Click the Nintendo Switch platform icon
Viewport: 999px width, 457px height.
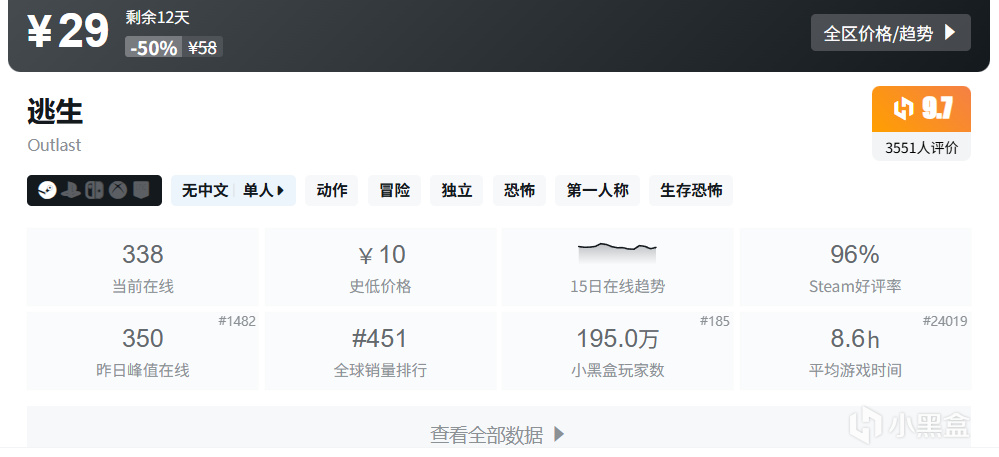[x=94, y=191]
